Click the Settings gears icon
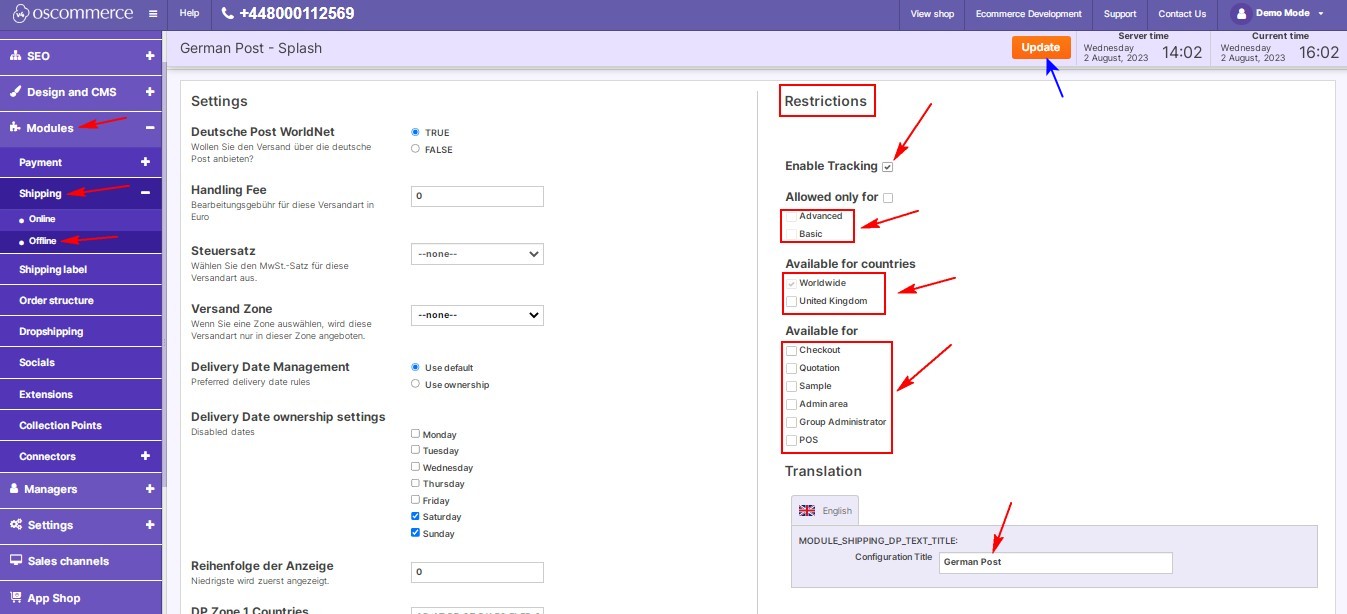1347x614 pixels. coord(15,525)
